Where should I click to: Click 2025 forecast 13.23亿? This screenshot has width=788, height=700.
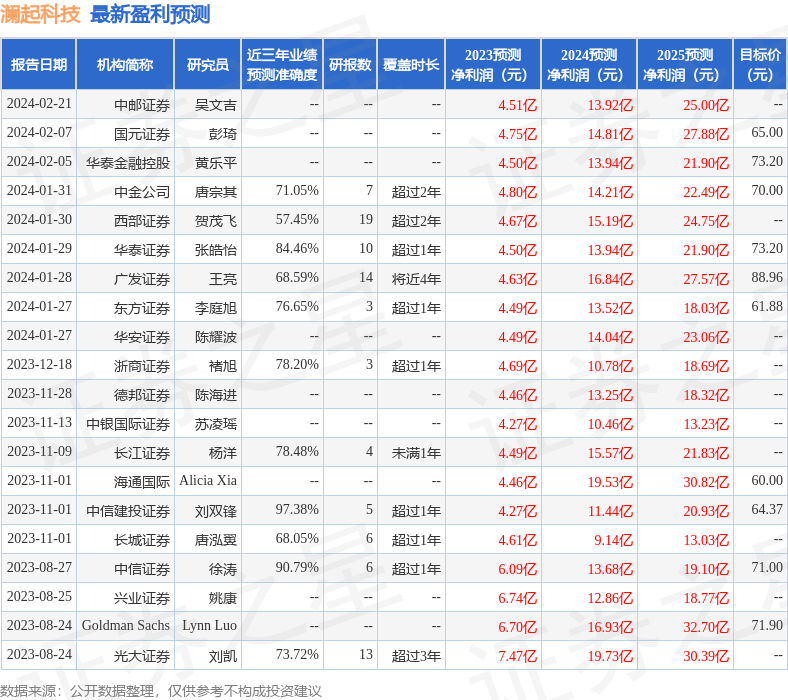pyautogui.click(x=706, y=425)
